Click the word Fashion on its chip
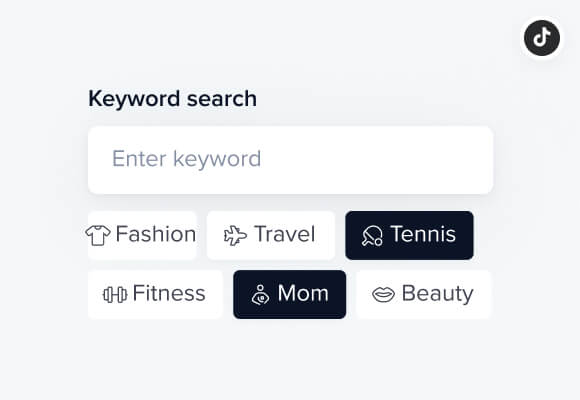 pos(156,234)
